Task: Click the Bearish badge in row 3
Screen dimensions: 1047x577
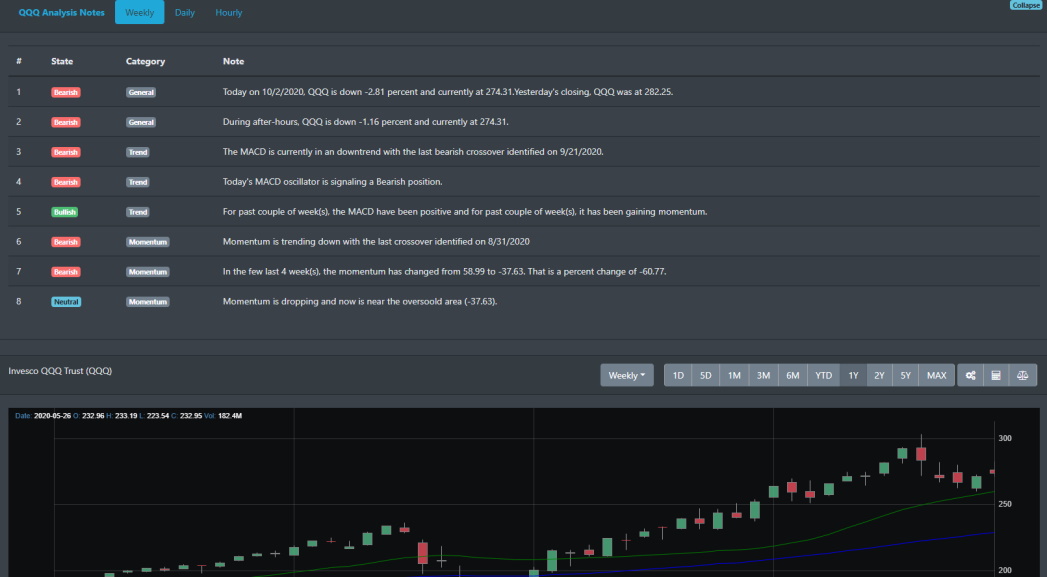Action: [x=66, y=152]
